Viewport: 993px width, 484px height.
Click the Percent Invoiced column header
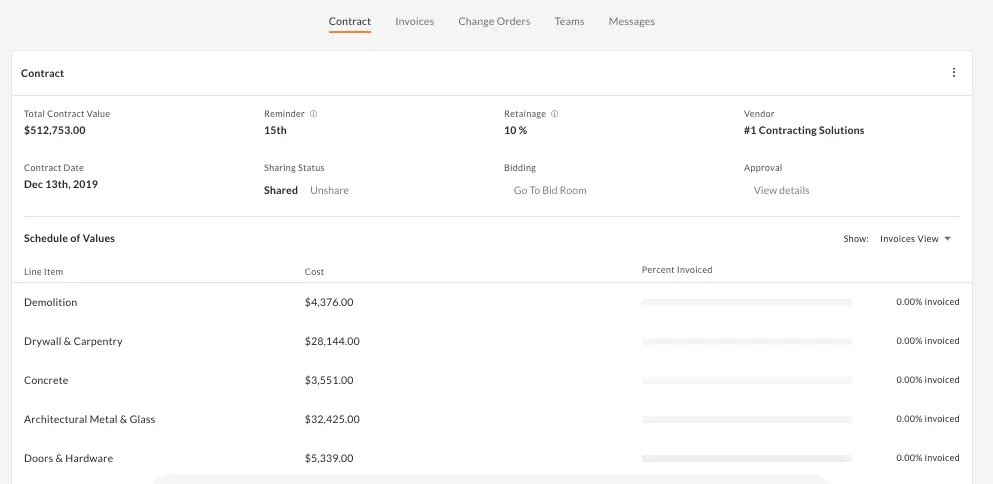677,270
